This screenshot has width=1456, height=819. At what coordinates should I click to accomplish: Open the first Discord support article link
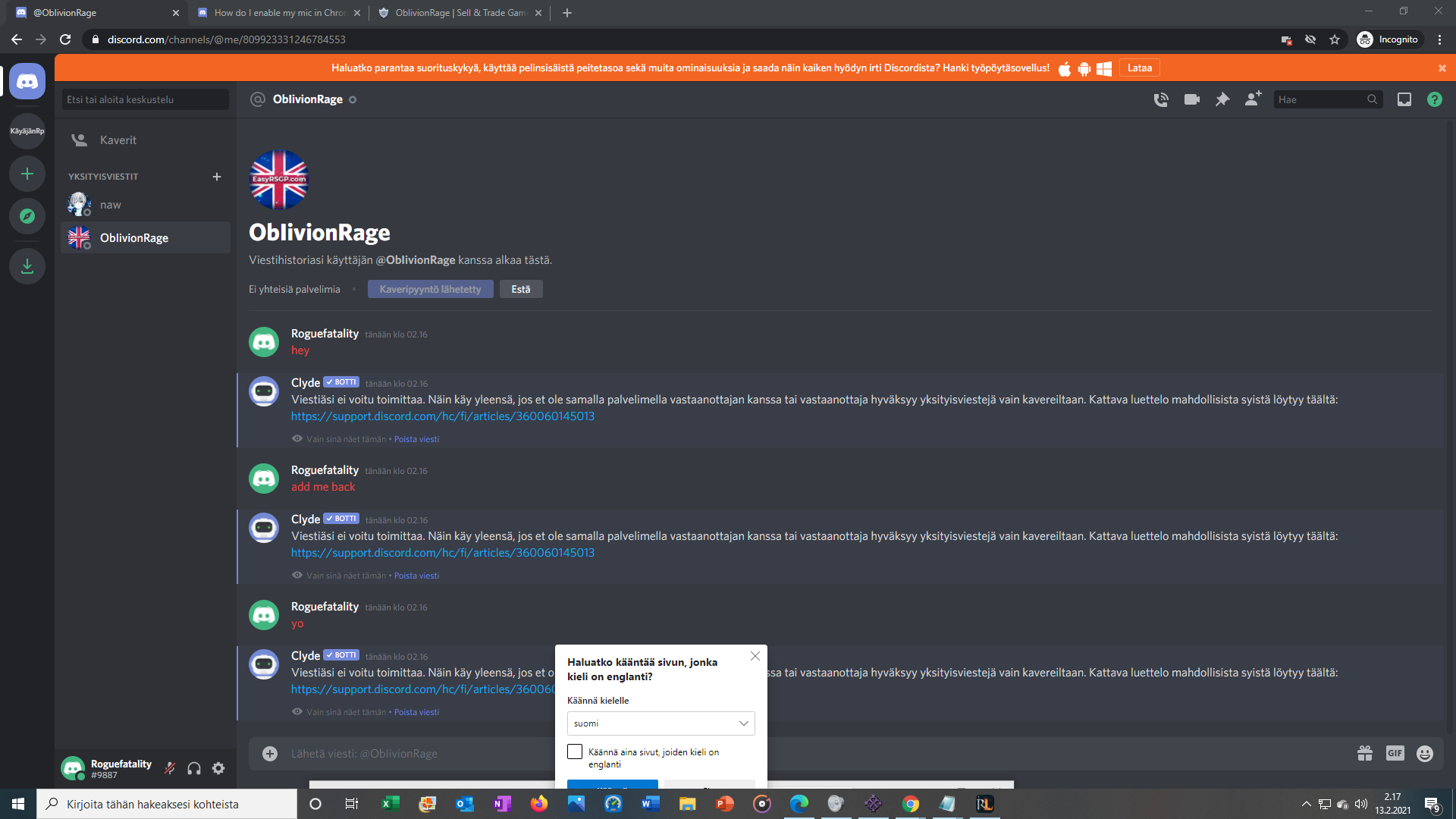443,416
